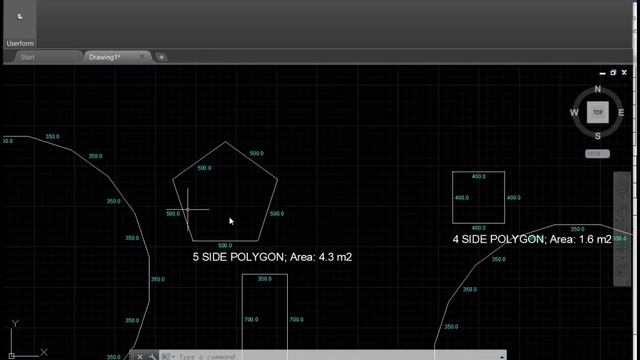Close the command line window

(x=140, y=357)
